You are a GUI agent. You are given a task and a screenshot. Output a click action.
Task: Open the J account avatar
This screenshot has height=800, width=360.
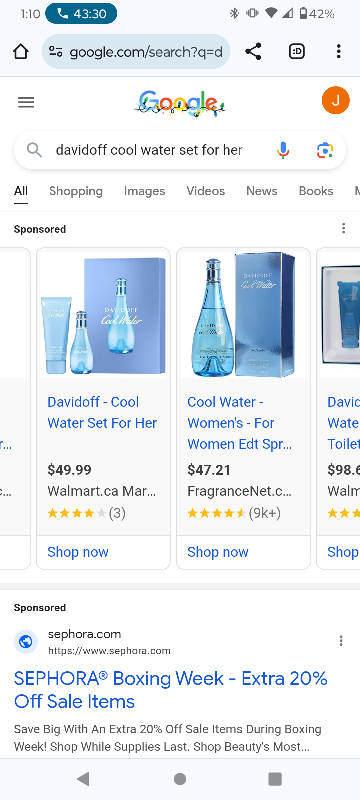coord(336,101)
